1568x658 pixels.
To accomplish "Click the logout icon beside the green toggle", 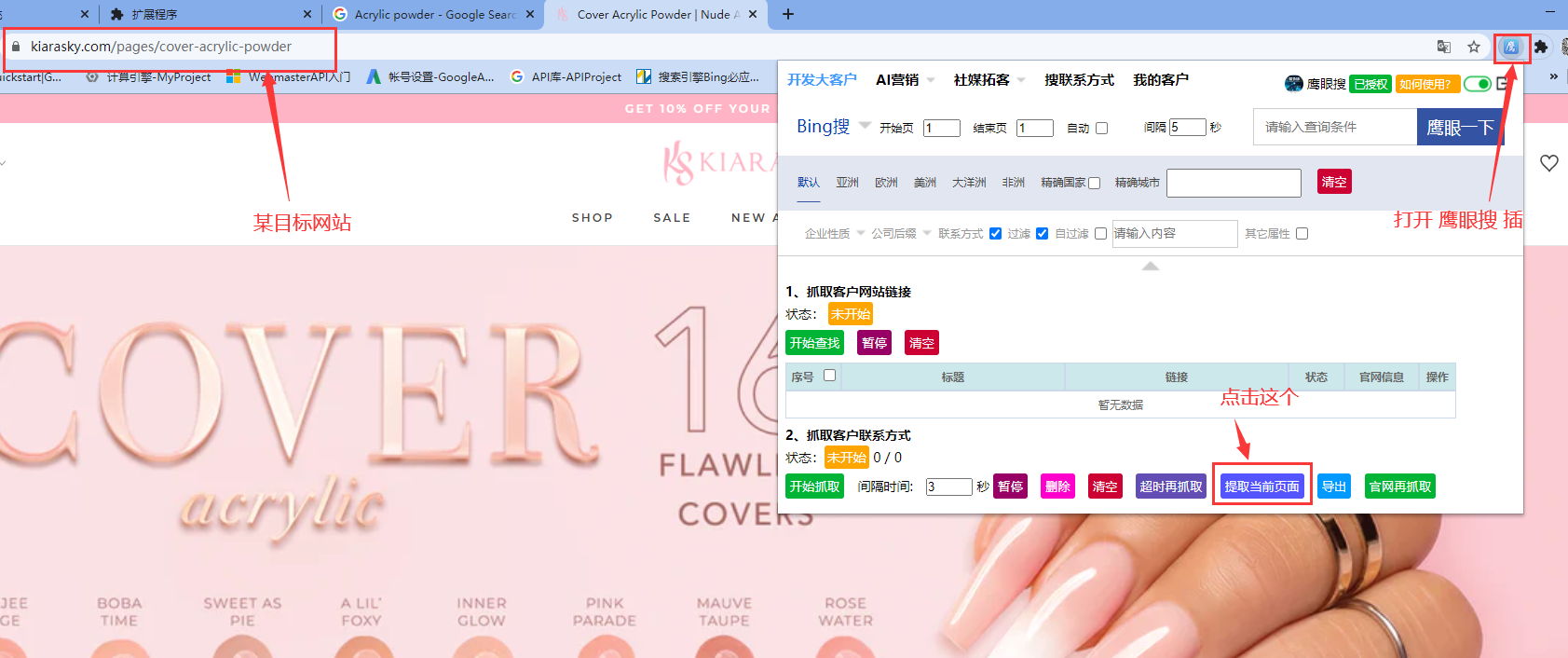I will (x=1503, y=84).
